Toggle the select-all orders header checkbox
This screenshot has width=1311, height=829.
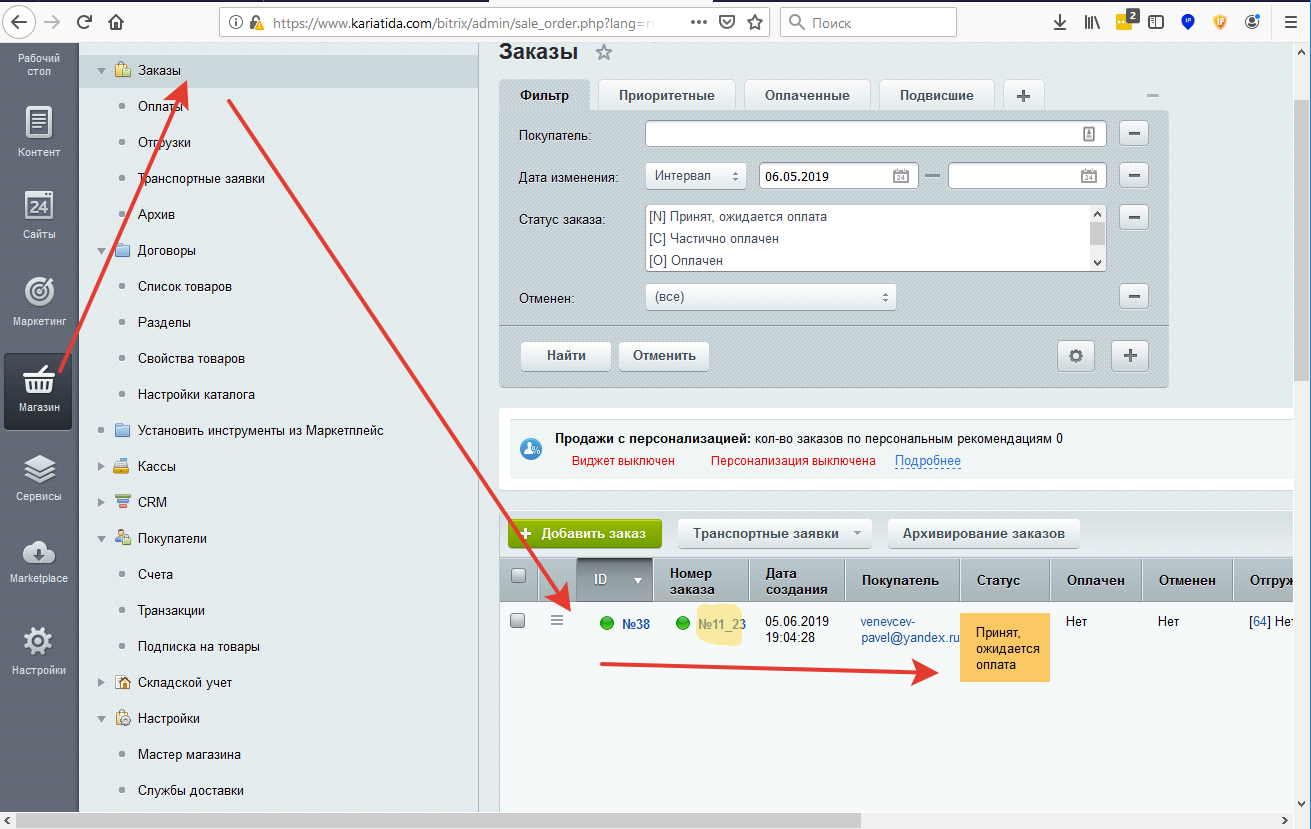(518, 575)
